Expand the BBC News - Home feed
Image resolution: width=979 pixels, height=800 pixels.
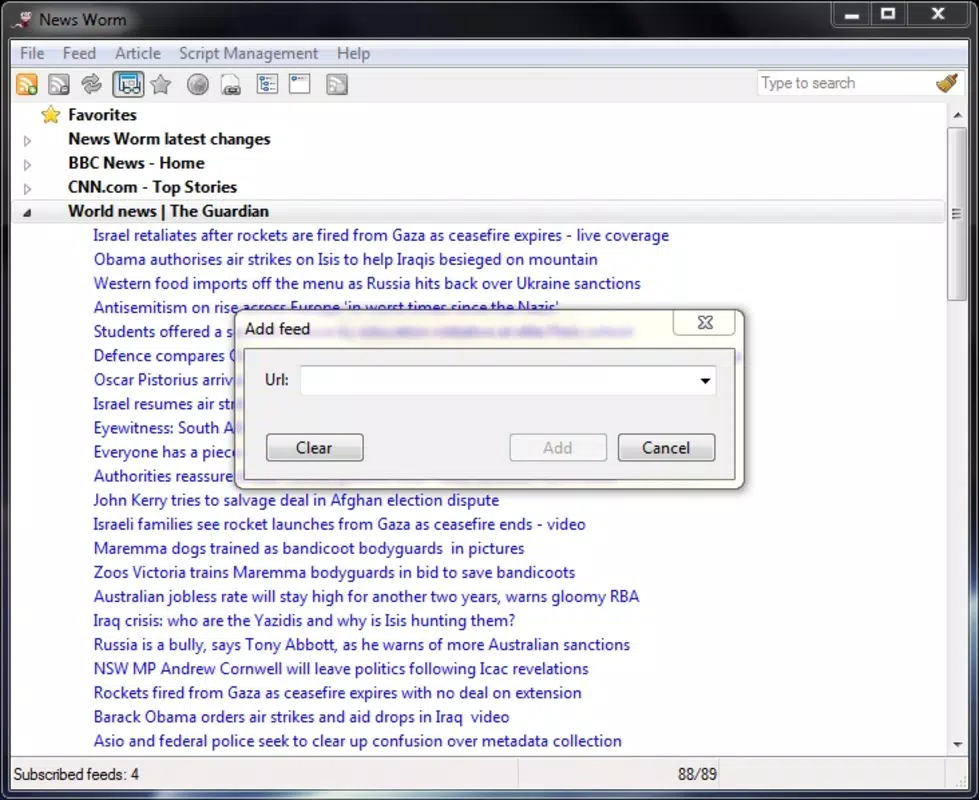(27, 165)
